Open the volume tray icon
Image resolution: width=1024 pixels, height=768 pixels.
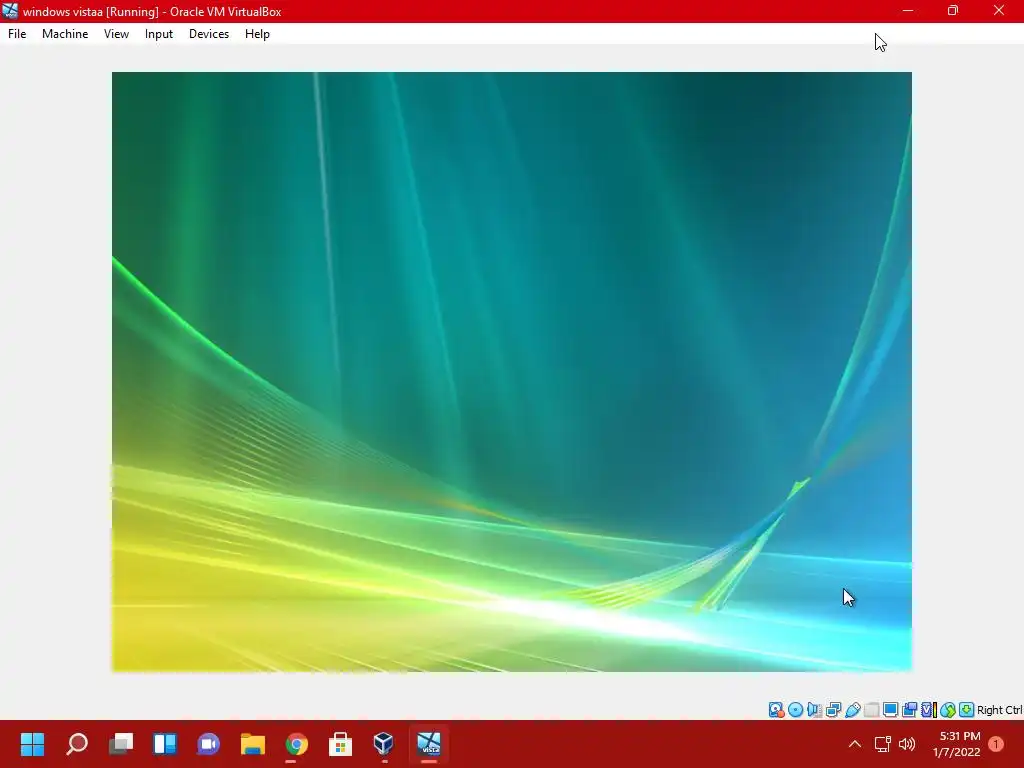tap(907, 744)
